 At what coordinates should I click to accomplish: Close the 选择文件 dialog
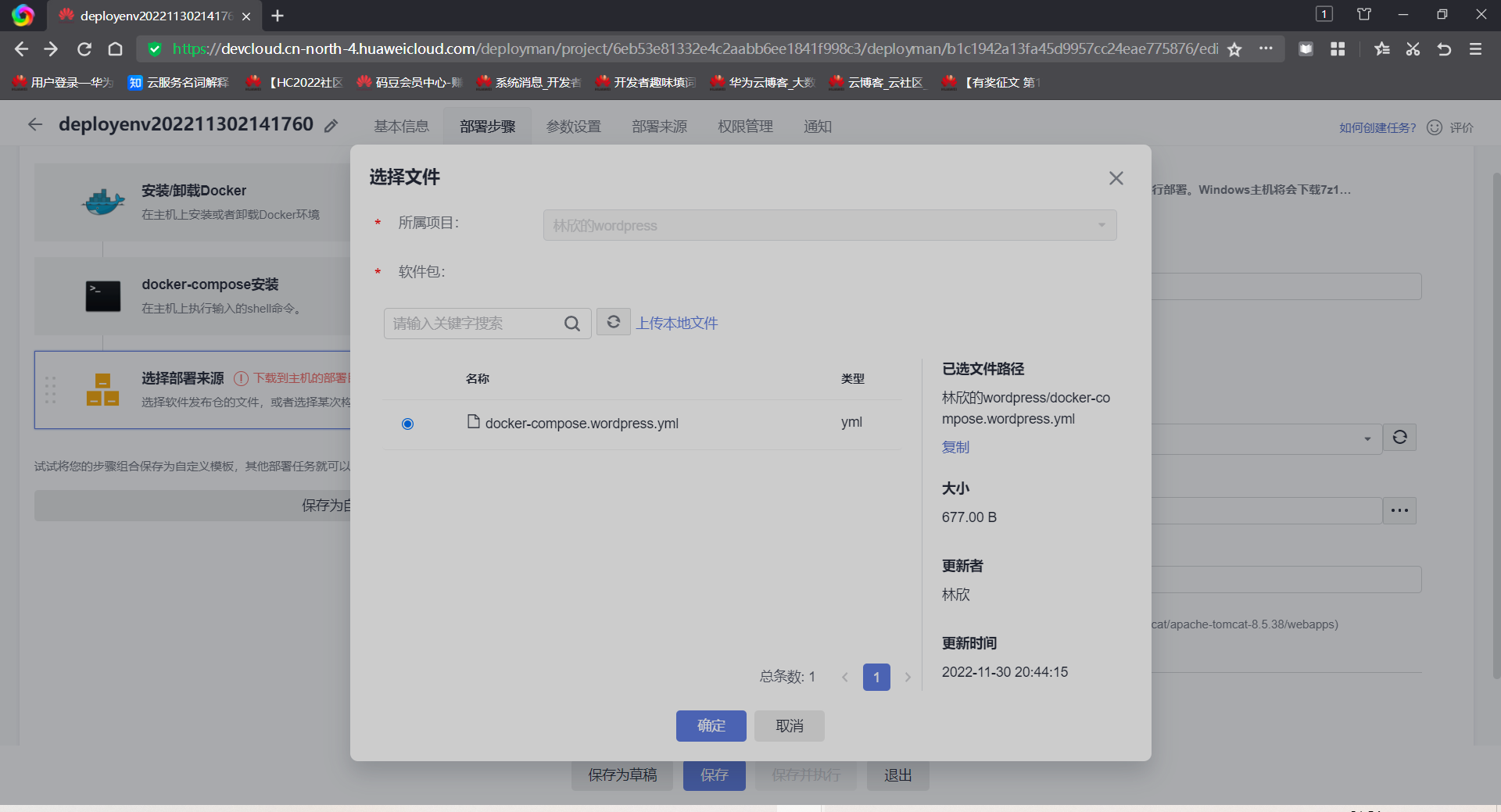1116,178
